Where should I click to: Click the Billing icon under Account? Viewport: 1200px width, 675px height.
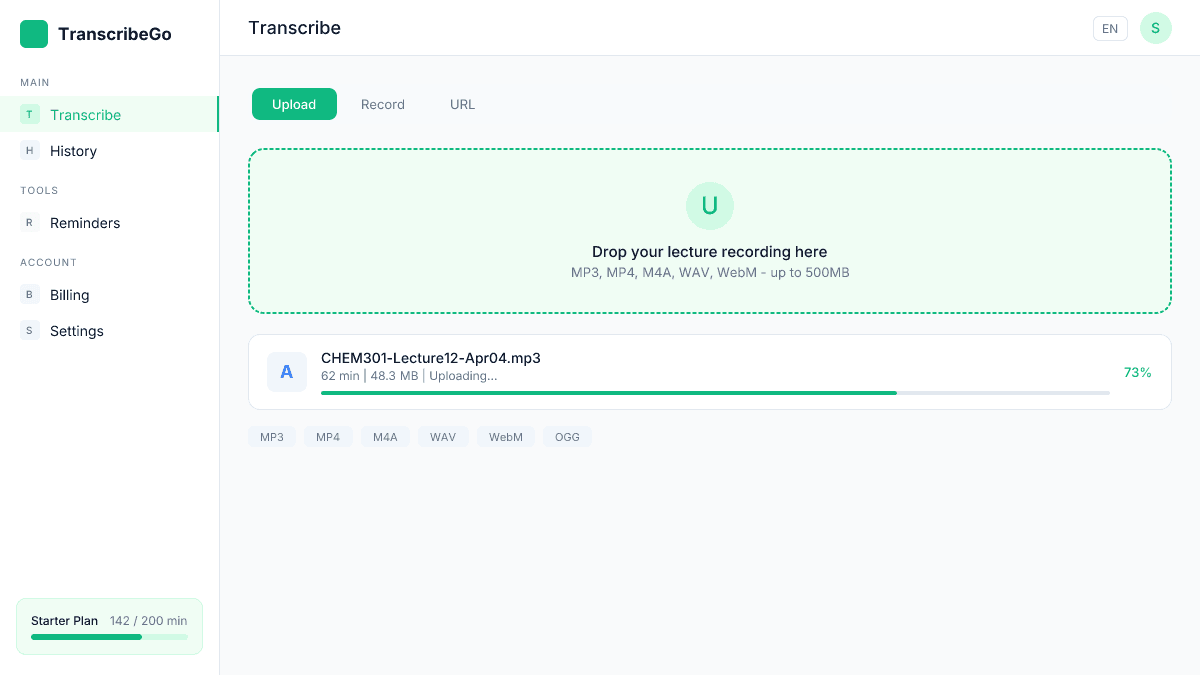click(x=29, y=295)
